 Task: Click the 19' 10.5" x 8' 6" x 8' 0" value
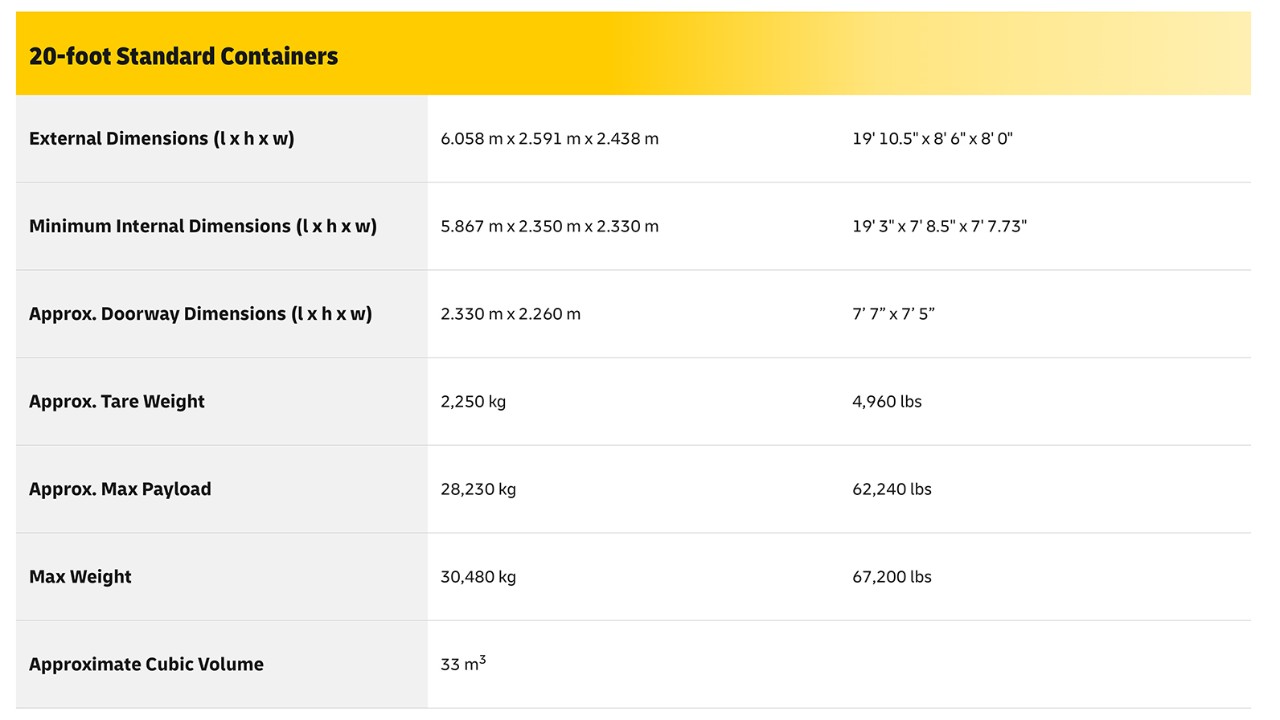(932, 139)
